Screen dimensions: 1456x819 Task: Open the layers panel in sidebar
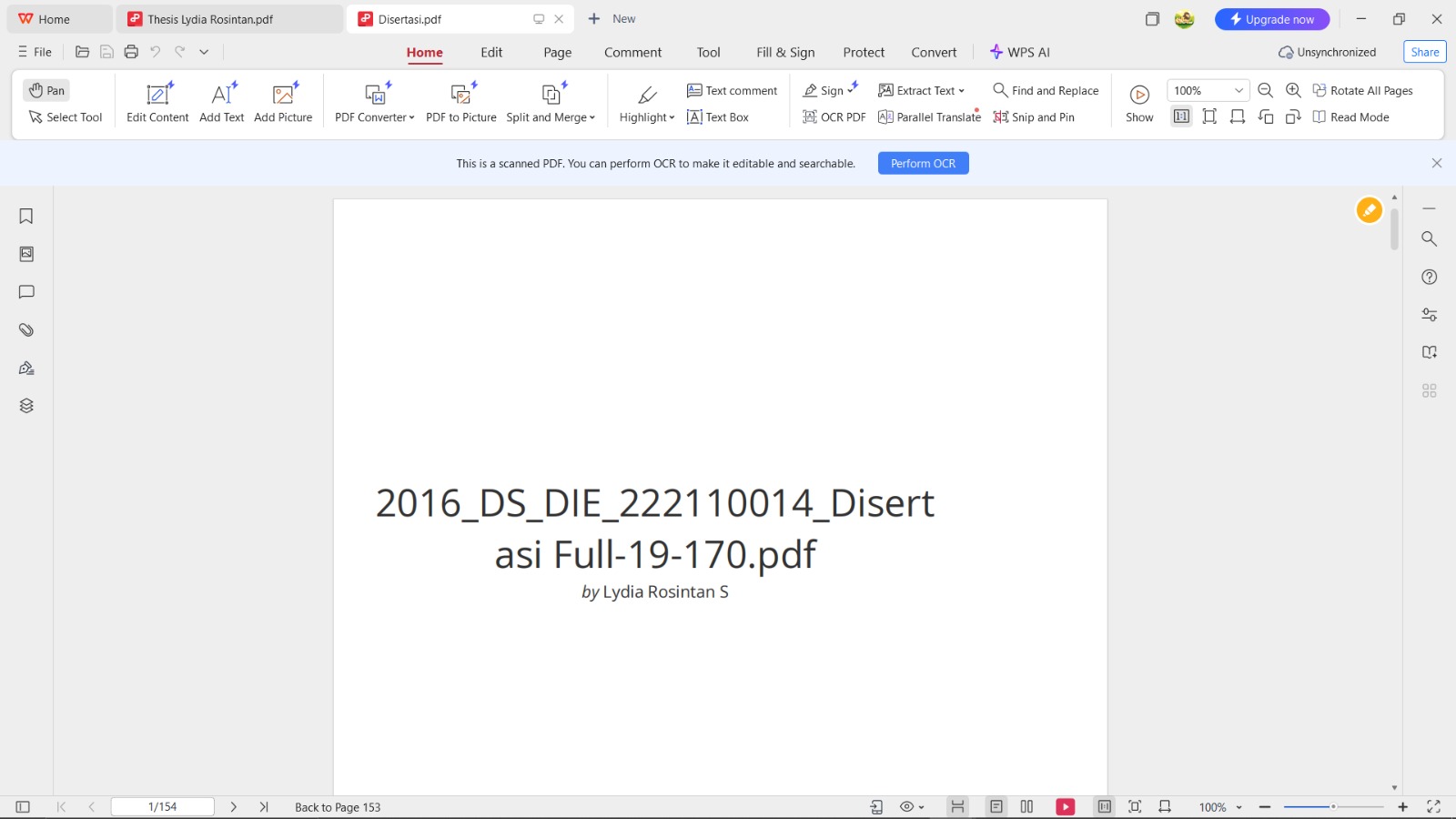tap(26, 406)
